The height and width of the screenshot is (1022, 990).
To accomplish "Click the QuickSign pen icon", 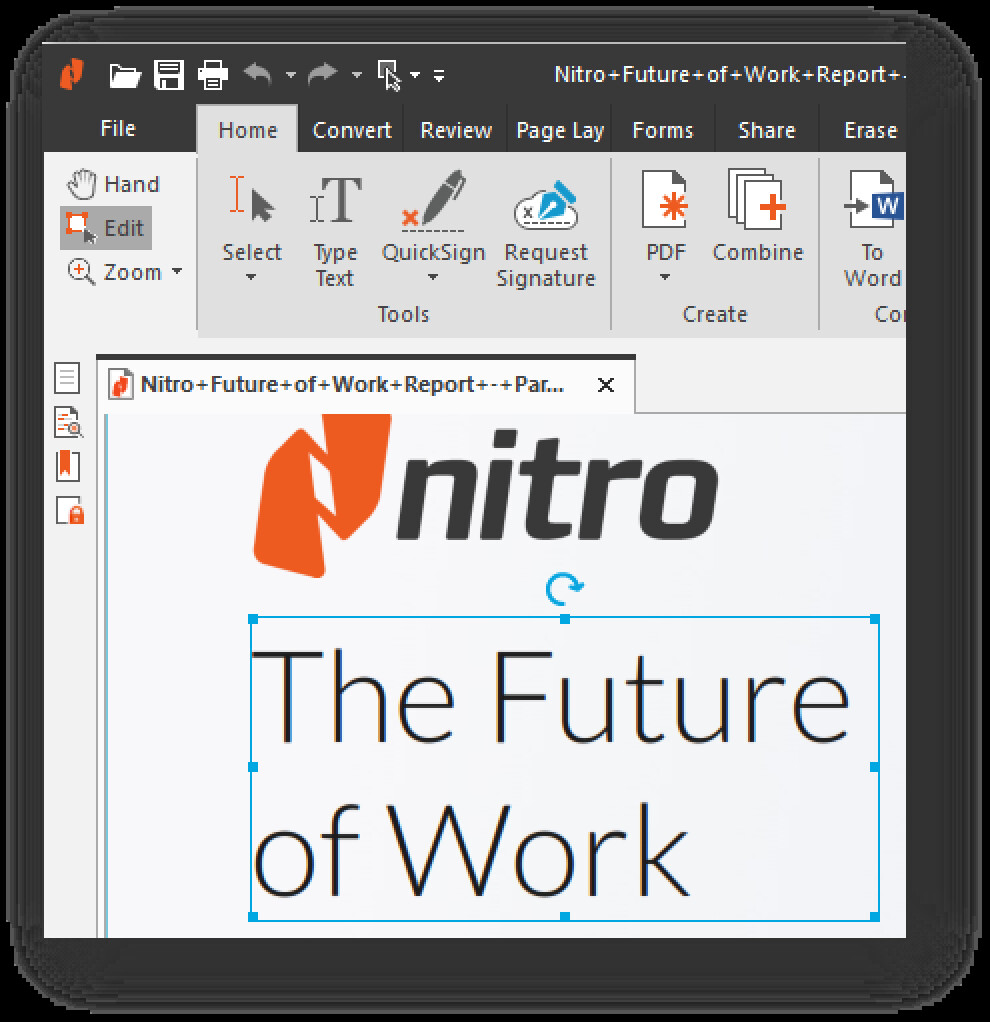I will [x=433, y=201].
